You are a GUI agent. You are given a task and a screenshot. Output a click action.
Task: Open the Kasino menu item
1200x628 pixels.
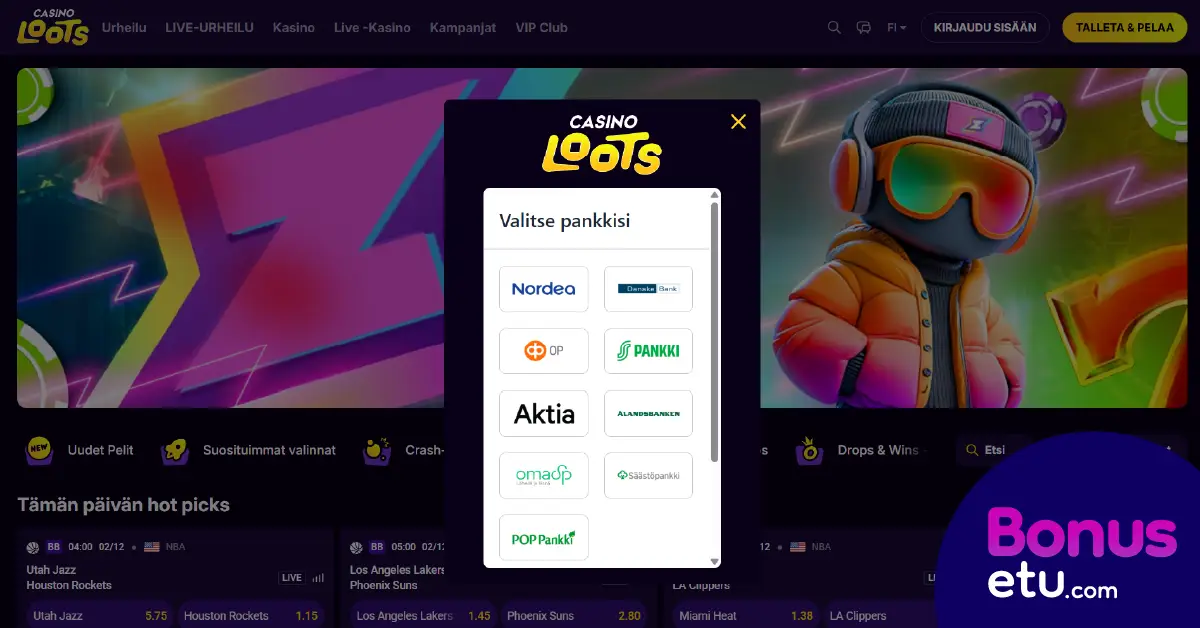[x=294, y=28]
